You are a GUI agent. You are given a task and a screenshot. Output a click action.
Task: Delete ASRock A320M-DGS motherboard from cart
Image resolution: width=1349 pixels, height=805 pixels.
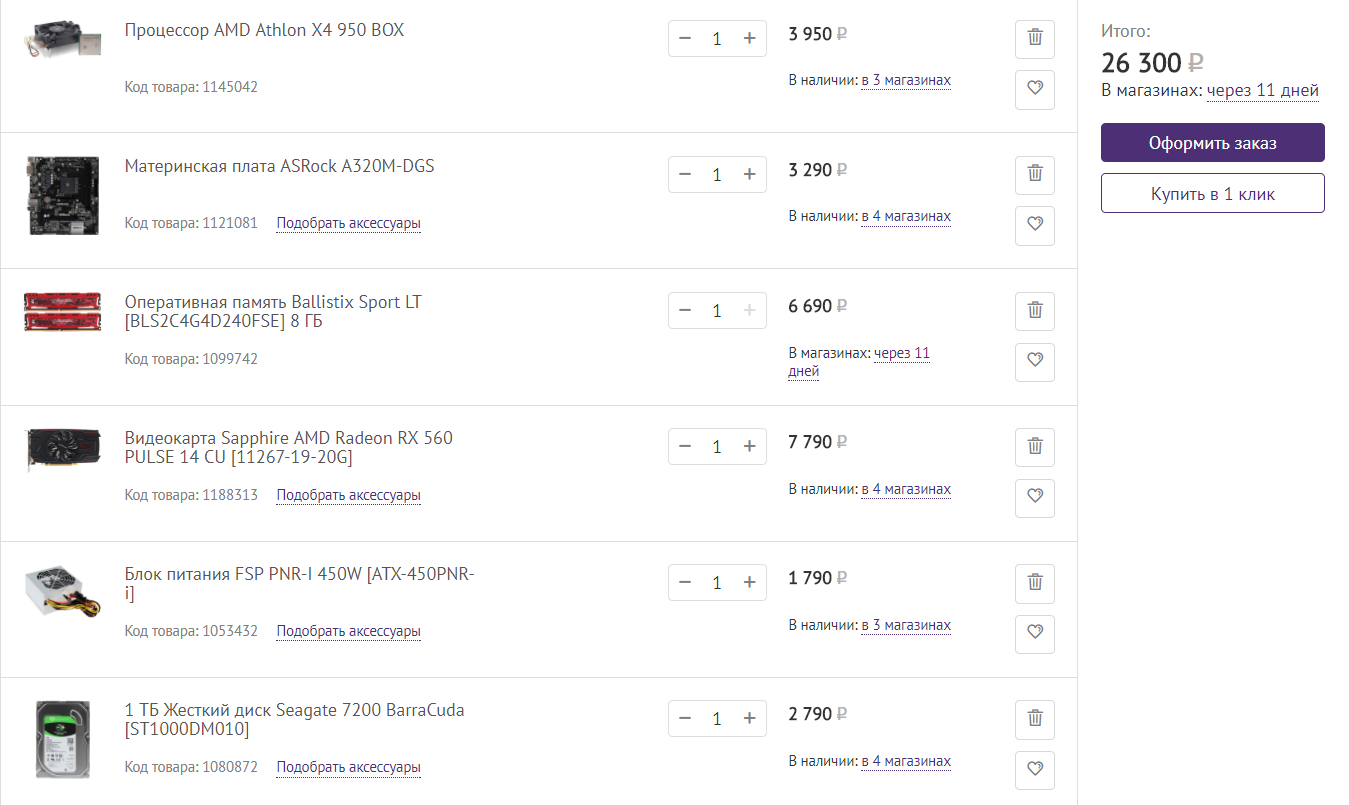[1035, 174]
